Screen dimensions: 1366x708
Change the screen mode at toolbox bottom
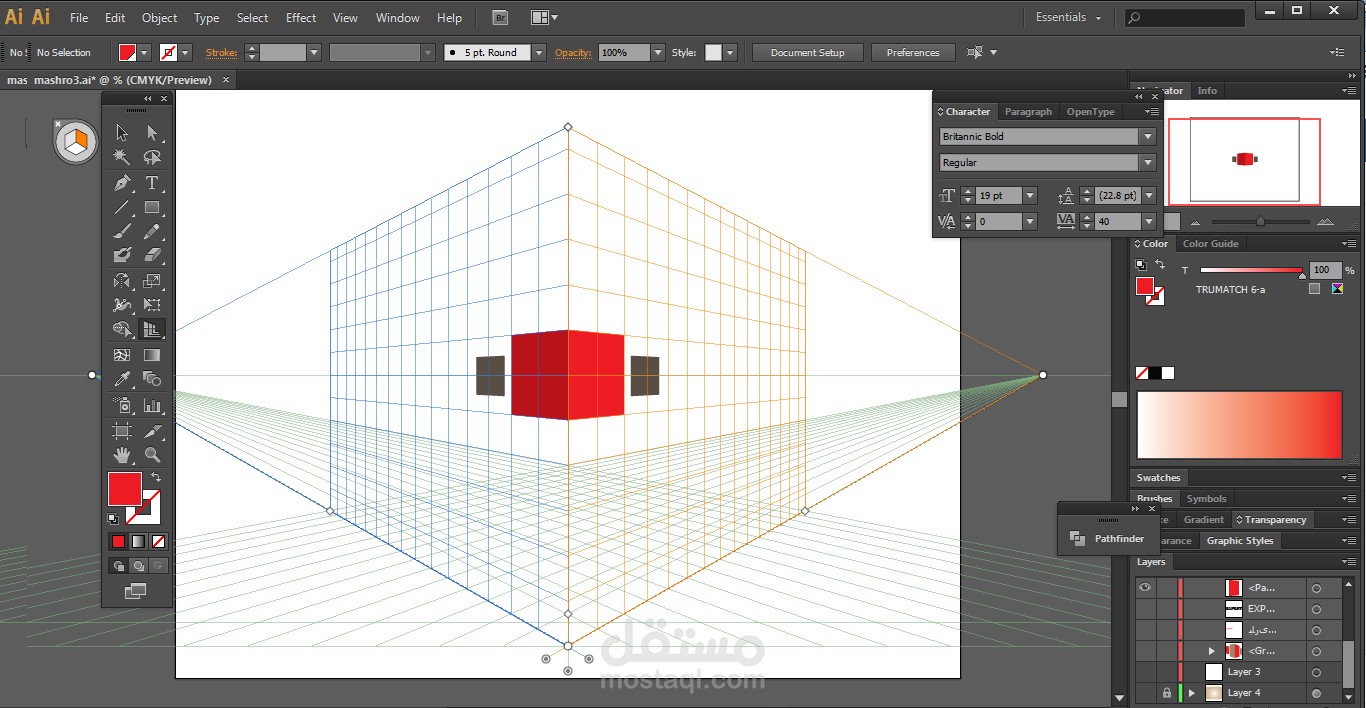pyautogui.click(x=134, y=592)
